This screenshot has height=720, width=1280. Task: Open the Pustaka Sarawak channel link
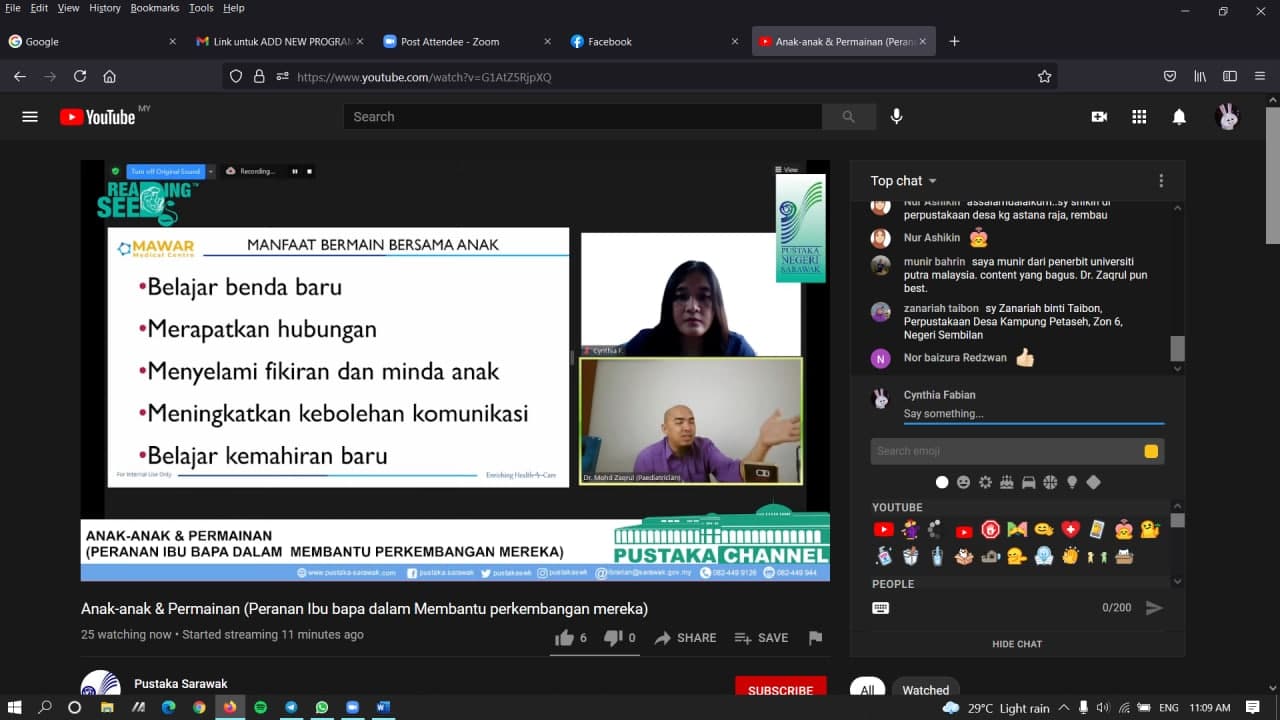point(181,684)
